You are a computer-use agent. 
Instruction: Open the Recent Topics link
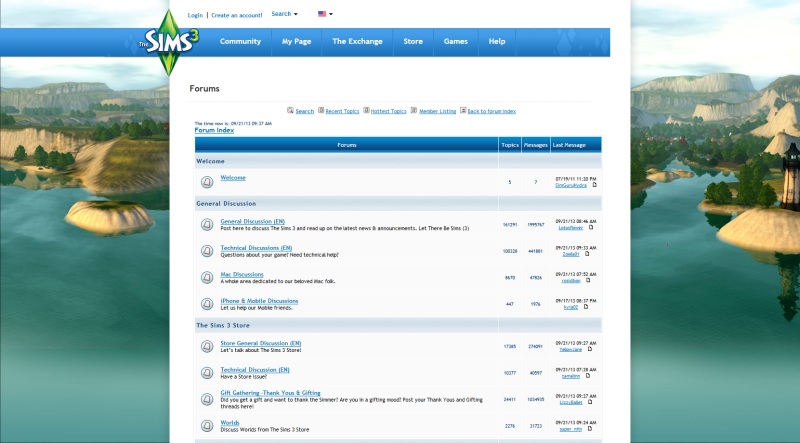point(342,111)
